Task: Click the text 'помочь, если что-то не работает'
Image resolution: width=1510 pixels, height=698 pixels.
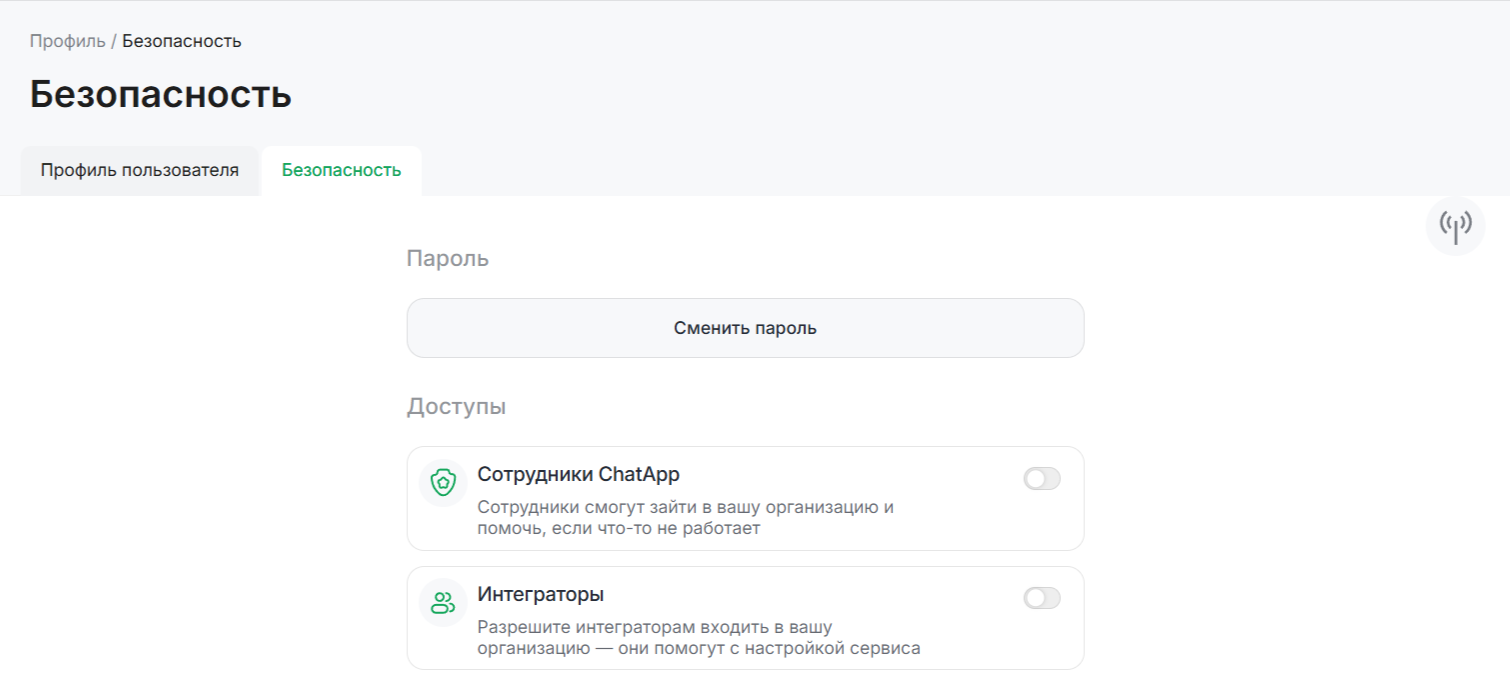Action: 618,528
